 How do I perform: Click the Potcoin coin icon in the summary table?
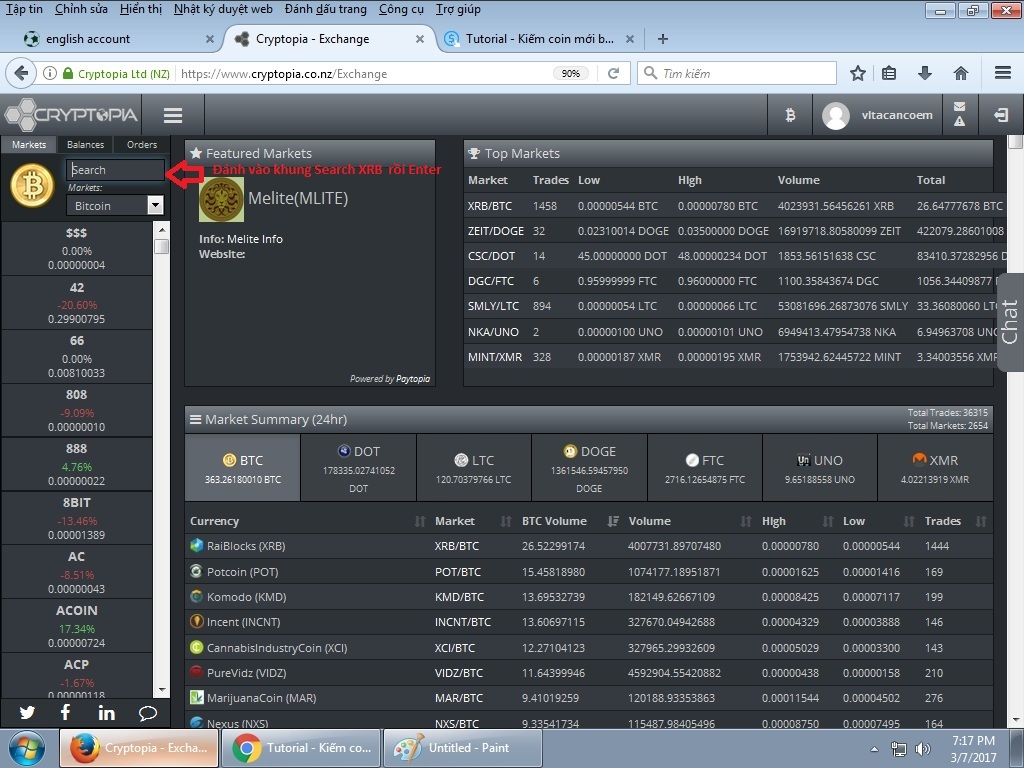point(196,571)
